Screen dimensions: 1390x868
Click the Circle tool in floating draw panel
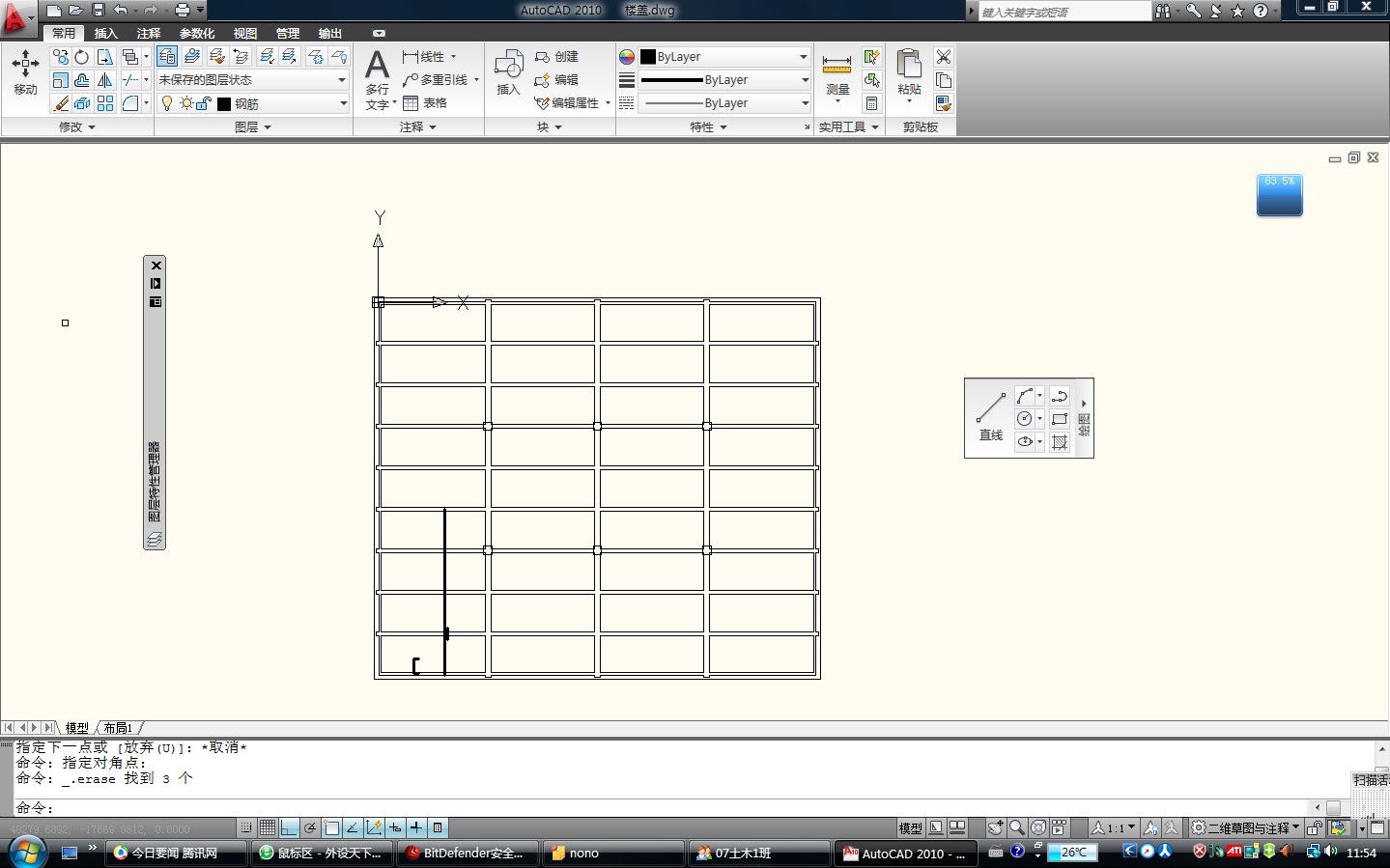click(x=1025, y=418)
